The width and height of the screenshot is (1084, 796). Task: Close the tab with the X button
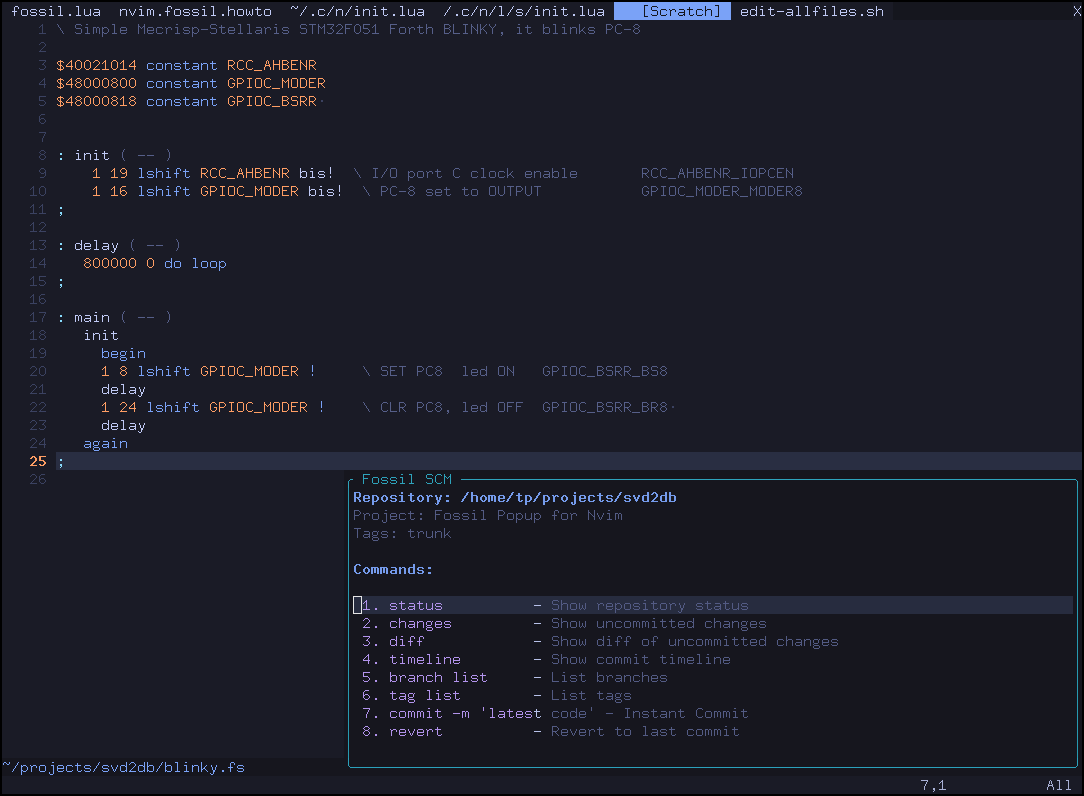click(x=1076, y=11)
